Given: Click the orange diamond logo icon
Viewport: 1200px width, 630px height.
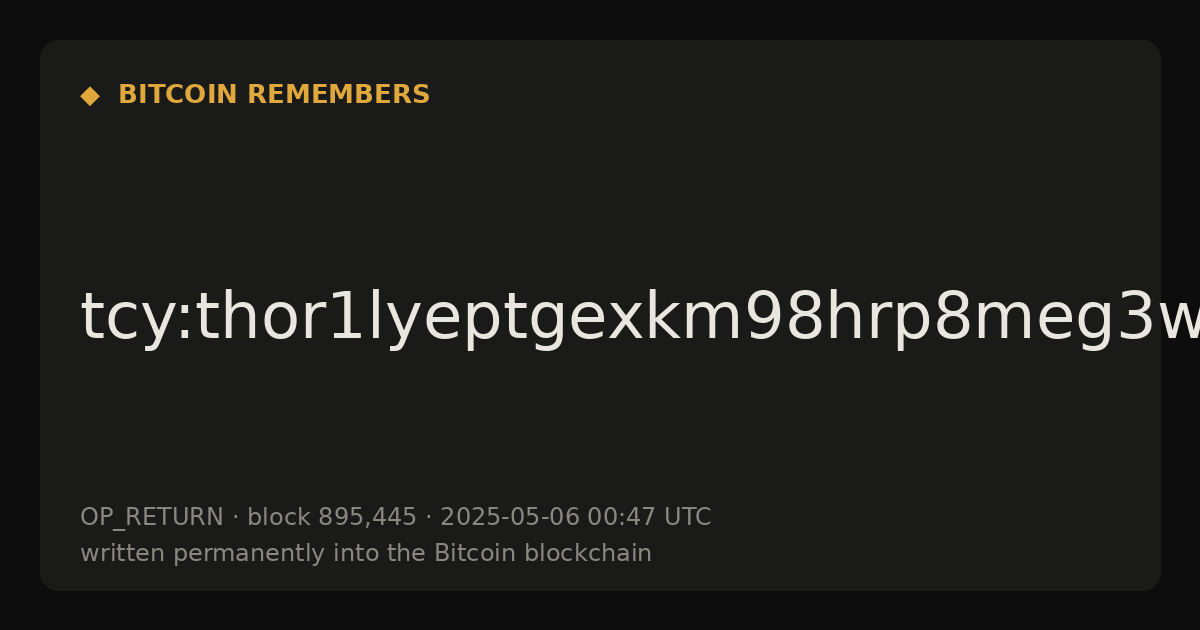Looking at the screenshot, I should pos(90,96).
